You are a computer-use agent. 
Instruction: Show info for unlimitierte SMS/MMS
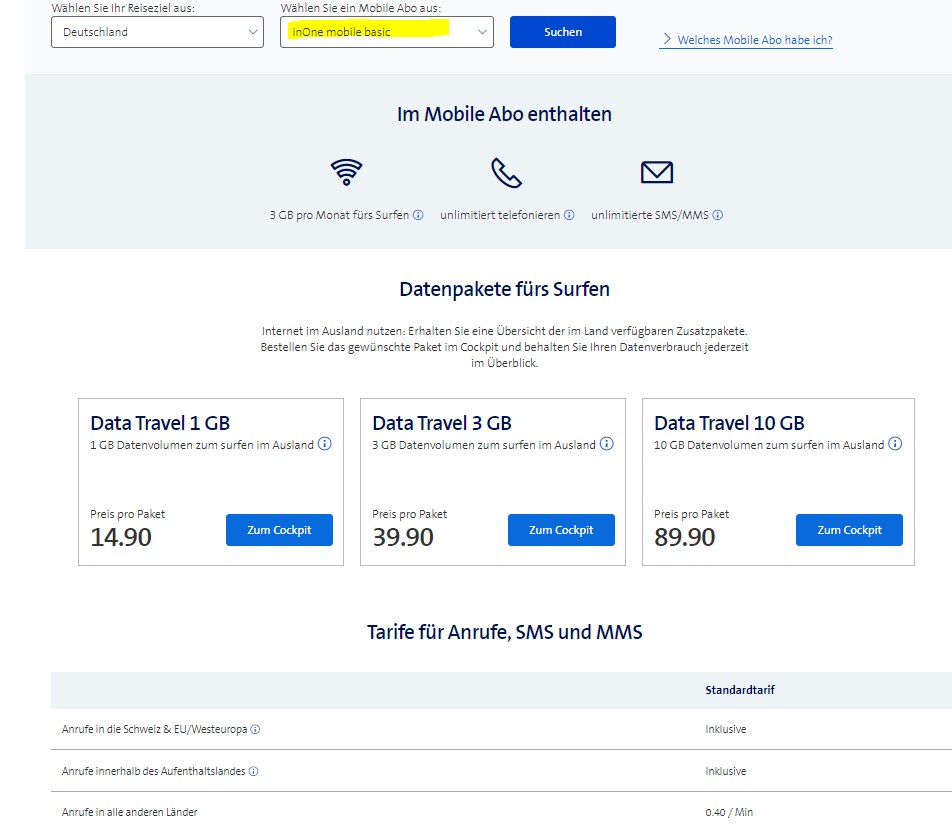coord(718,215)
